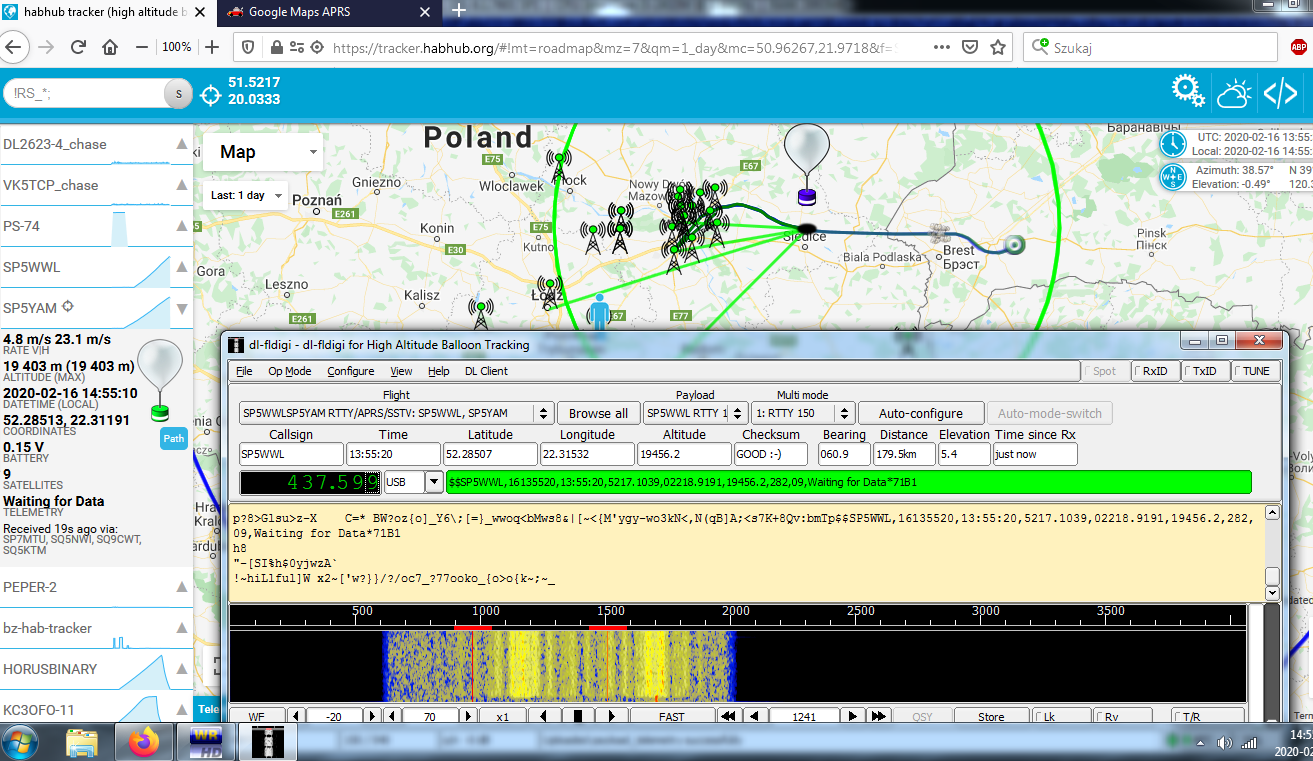Image resolution: width=1313 pixels, height=761 pixels.
Task: Select bz-hab-tracker in vehicle list
Action: (x=96, y=628)
